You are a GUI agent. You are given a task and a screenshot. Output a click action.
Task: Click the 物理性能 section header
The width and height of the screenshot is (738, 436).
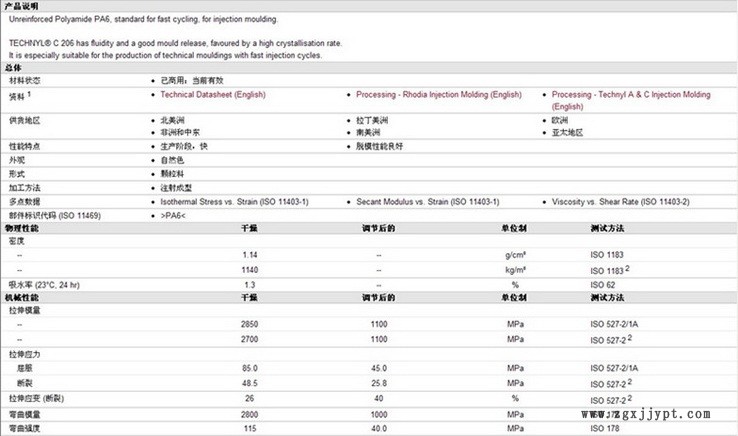click(x=22, y=228)
